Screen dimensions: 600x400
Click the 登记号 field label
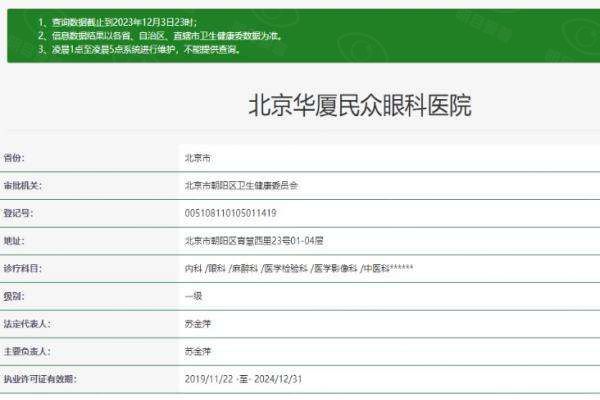[x=18, y=213]
